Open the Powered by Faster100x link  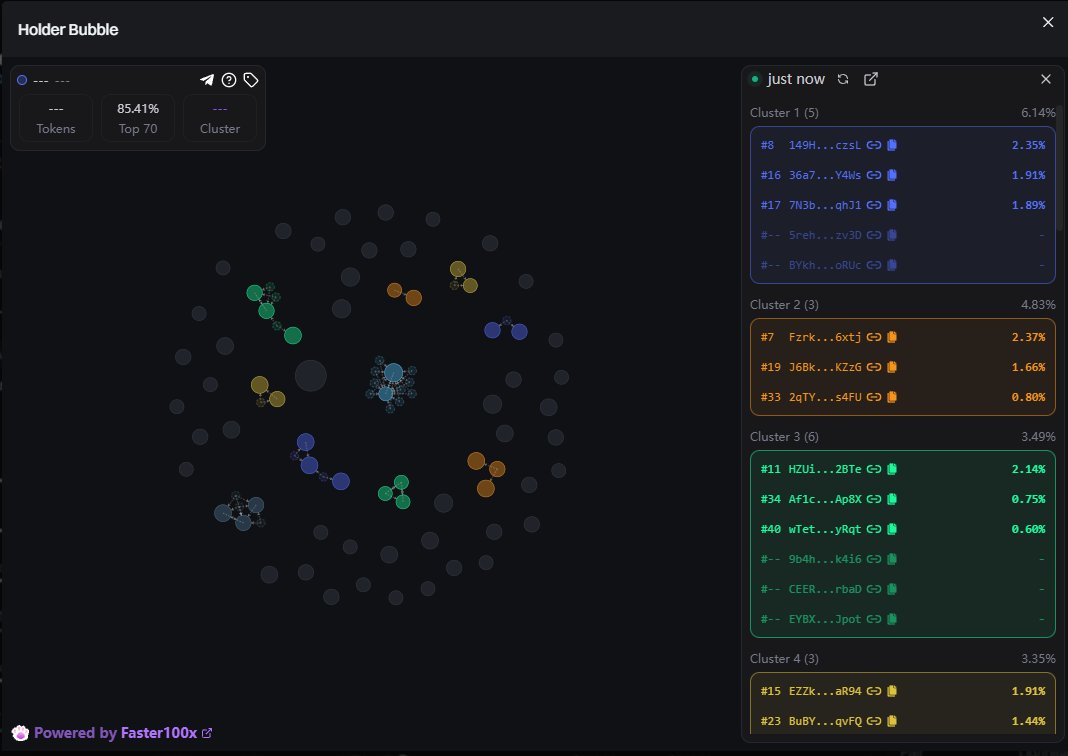click(x=113, y=733)
